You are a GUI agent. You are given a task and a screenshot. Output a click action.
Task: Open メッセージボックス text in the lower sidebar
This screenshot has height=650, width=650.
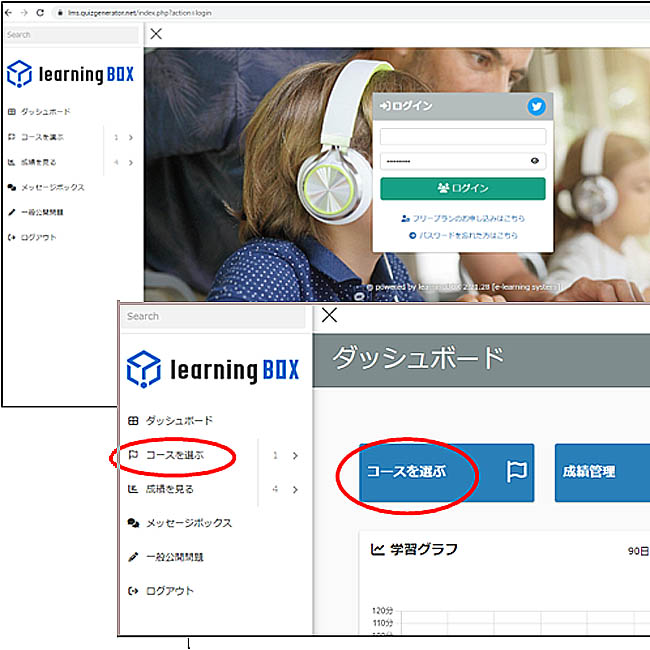(189, 523)
